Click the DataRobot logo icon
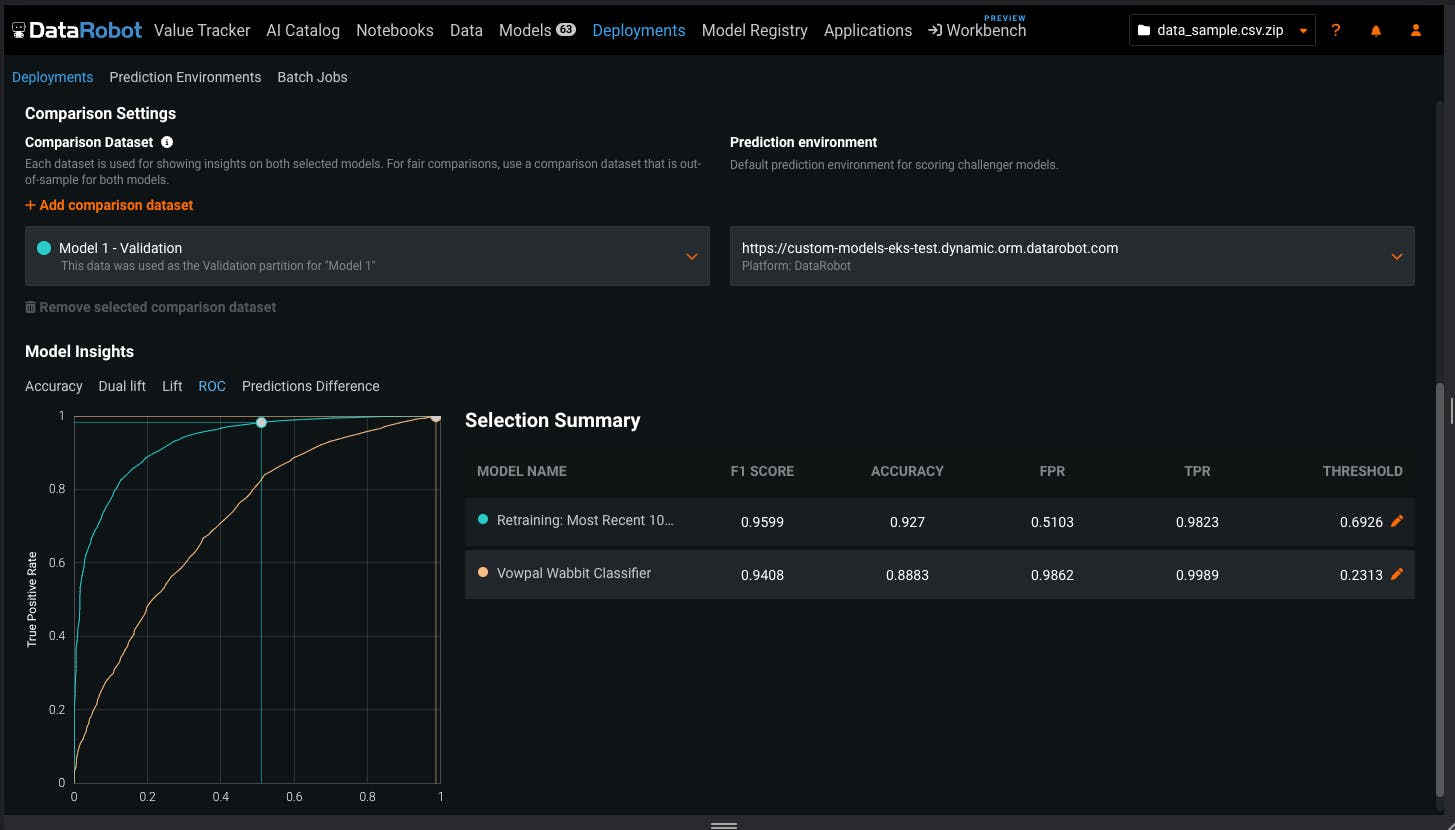The height and width of the screenshot is (830, 1455). pos(19,30)
